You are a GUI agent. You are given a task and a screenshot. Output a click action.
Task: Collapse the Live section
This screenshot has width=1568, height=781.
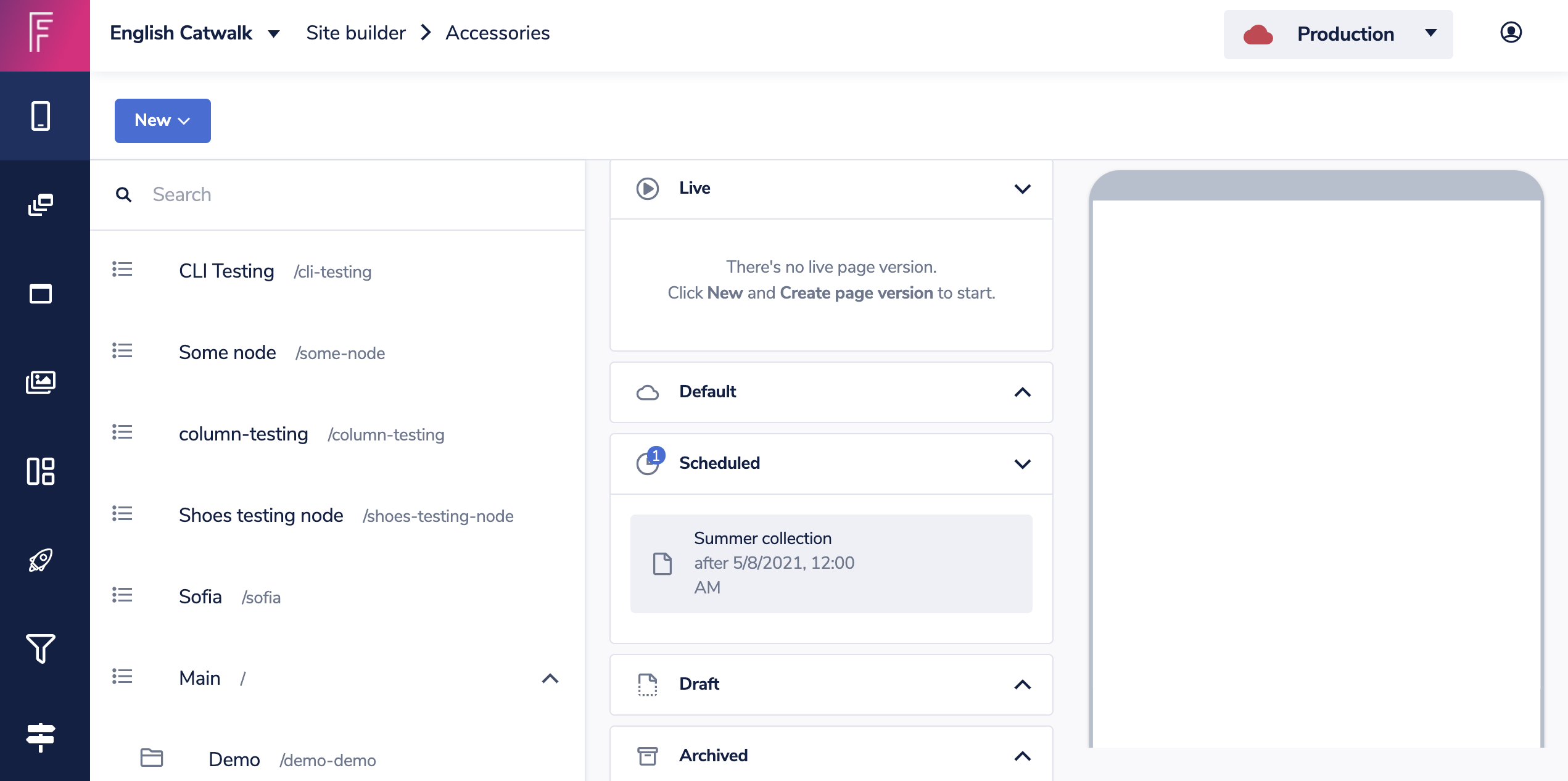pyautogui.click(x=1022, y=189)
